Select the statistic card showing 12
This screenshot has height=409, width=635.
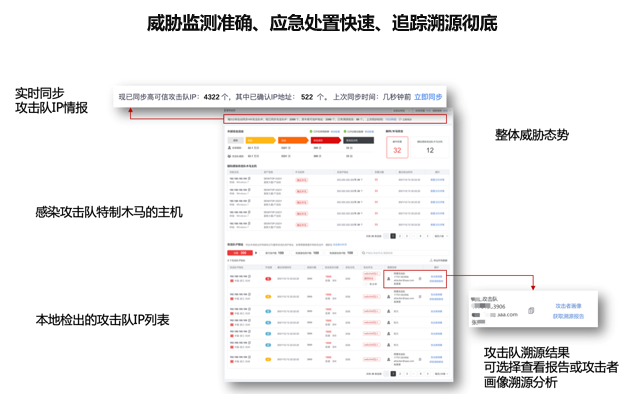(x=430, y=149)
